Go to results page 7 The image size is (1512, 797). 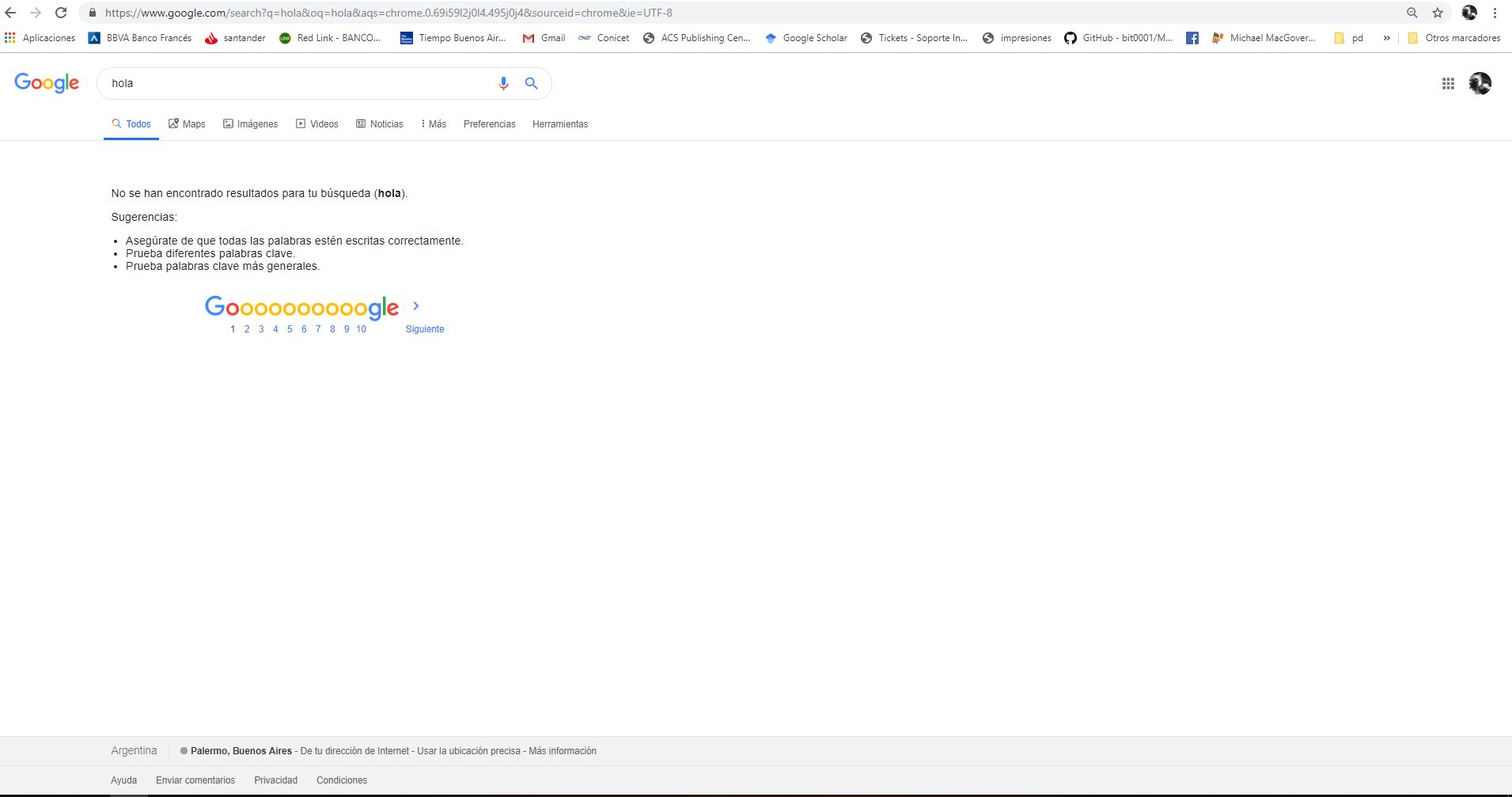pos(318,329)
